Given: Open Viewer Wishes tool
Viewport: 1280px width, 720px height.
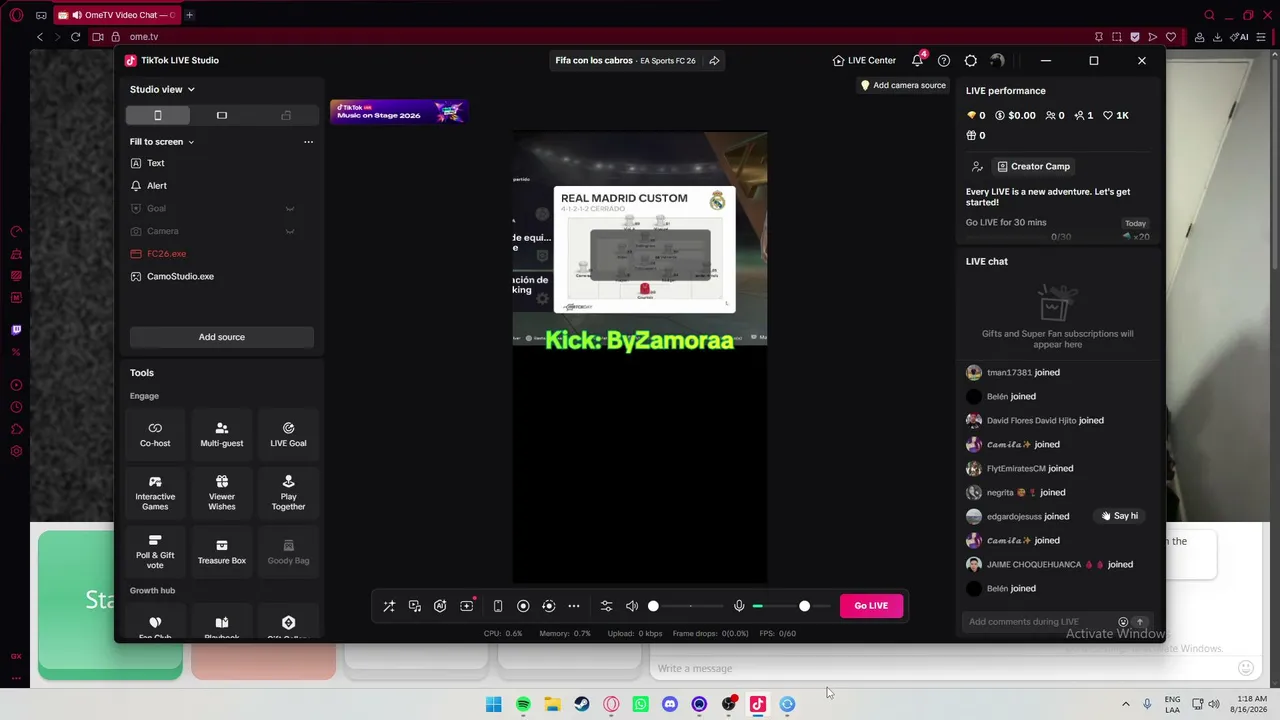Looking at the screenshot, I should click(222, 493).
